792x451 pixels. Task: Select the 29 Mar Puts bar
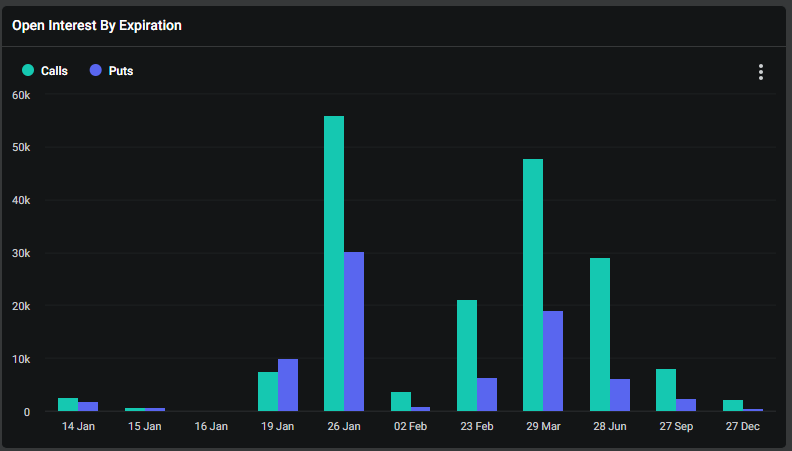(553, 361)
